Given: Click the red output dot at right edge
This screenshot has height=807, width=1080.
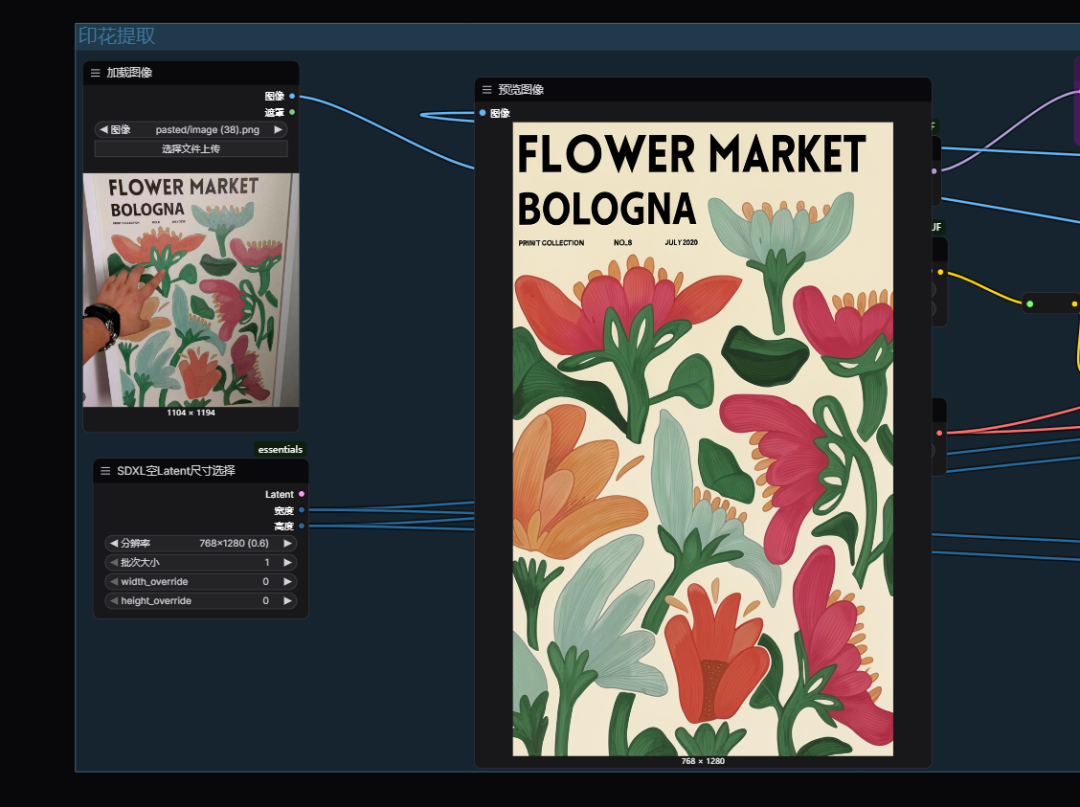Looking at the screenshot, I should pyautogui.click(x=939, y=433).
